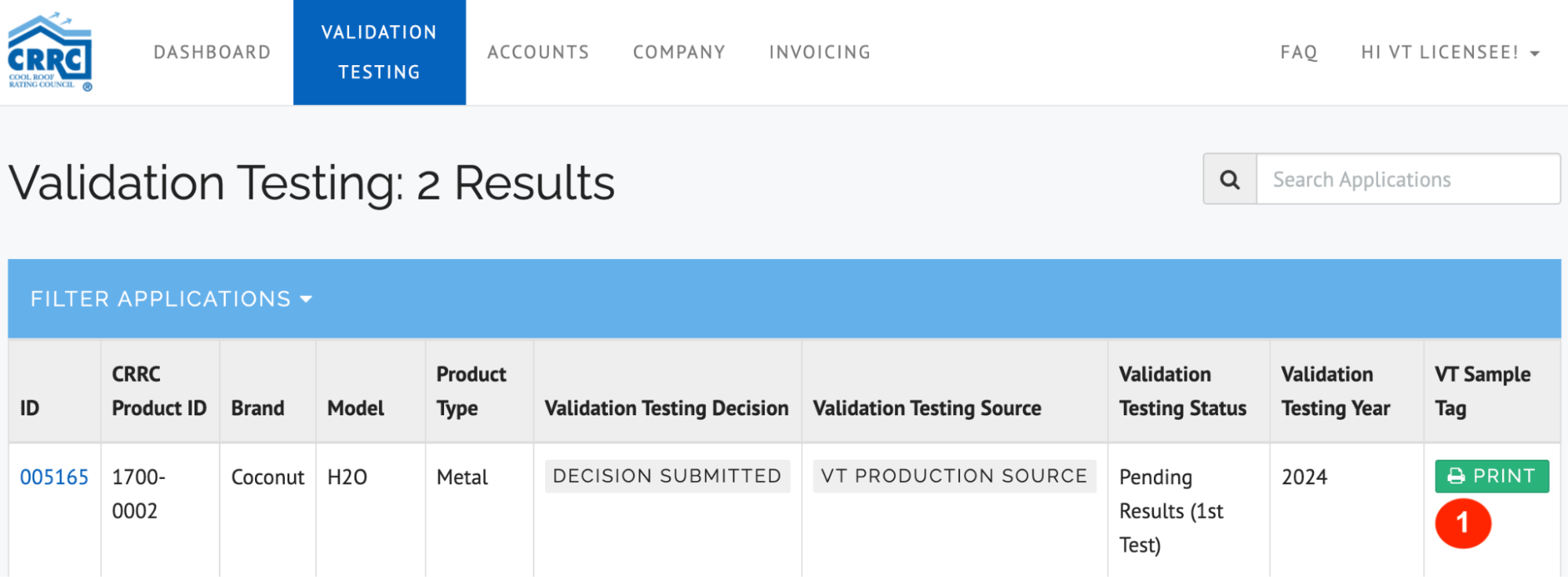Expand the Hi VT Licensee dropdown

click(x=1450, y=53)
